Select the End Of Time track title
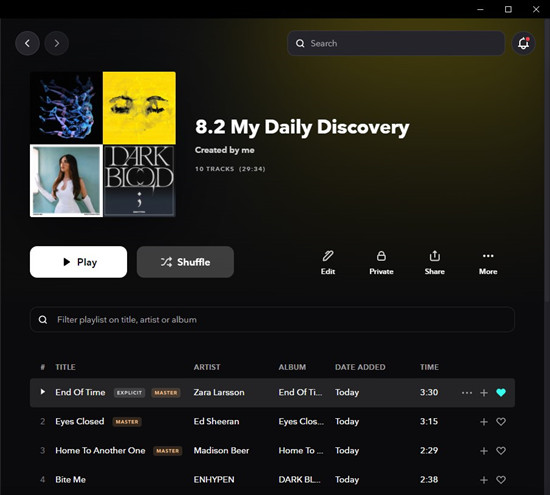 80,392
